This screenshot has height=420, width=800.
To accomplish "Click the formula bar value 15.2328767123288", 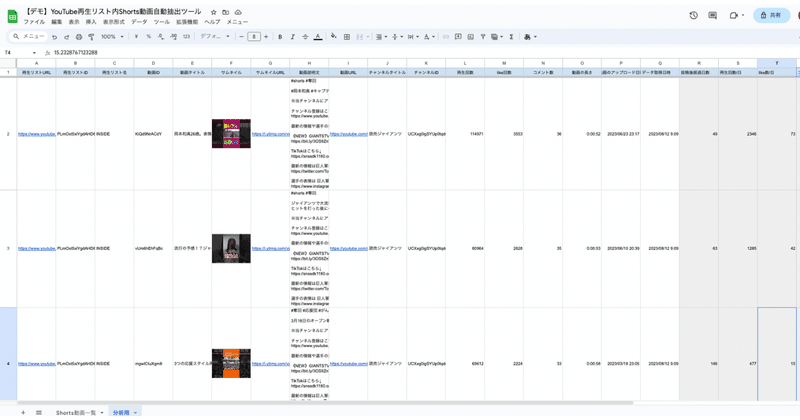I will 76,53.
